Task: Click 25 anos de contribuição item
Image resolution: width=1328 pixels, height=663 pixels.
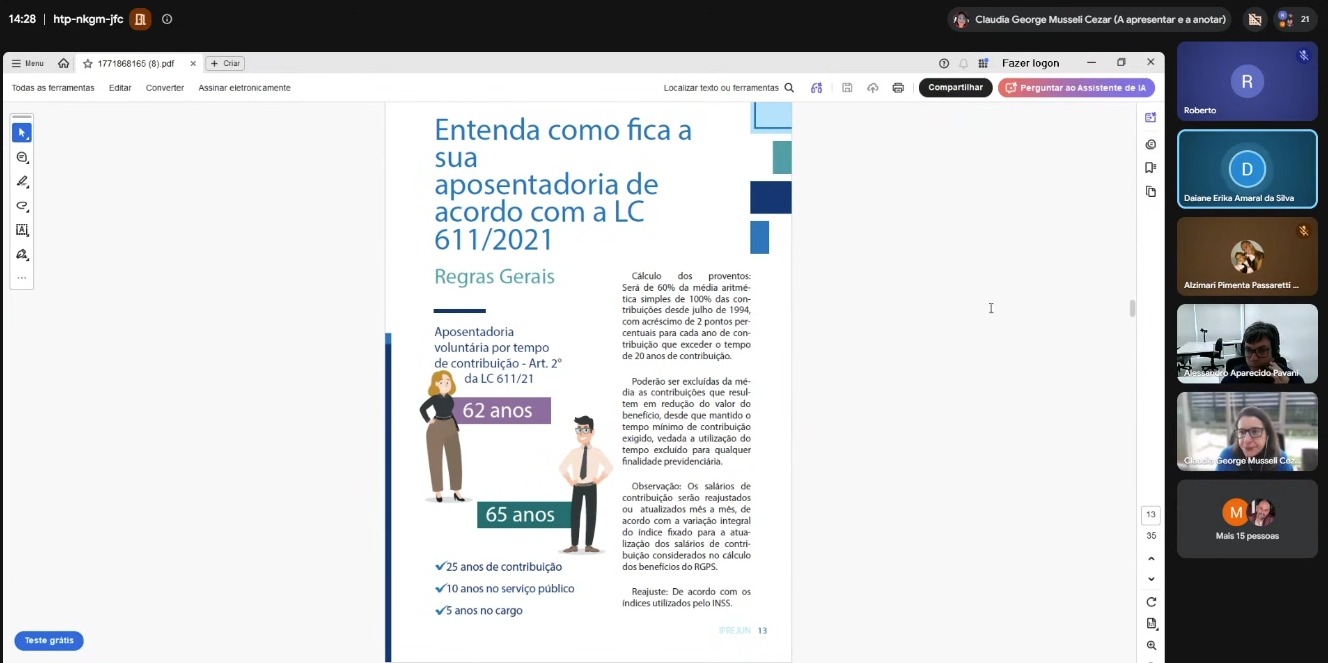Action: point(498,567)
